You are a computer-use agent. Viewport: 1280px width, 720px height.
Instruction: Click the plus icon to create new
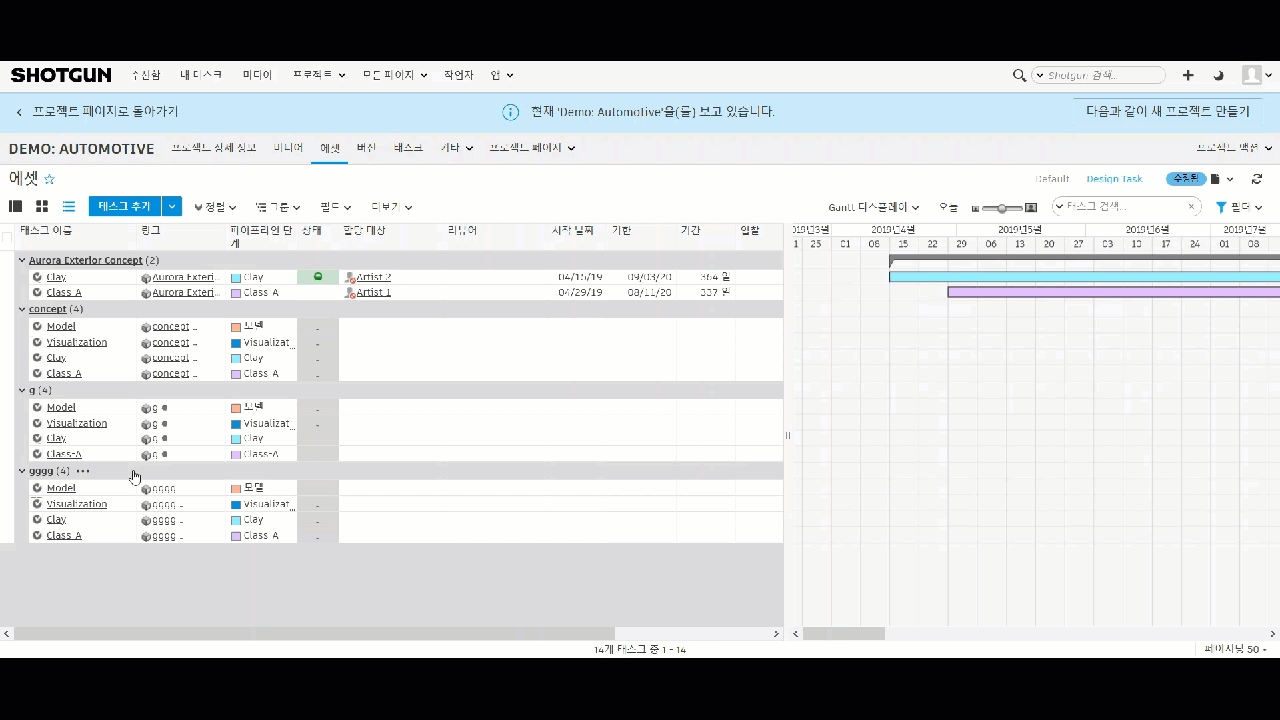pyautogui.click(x=1187, y=75)
